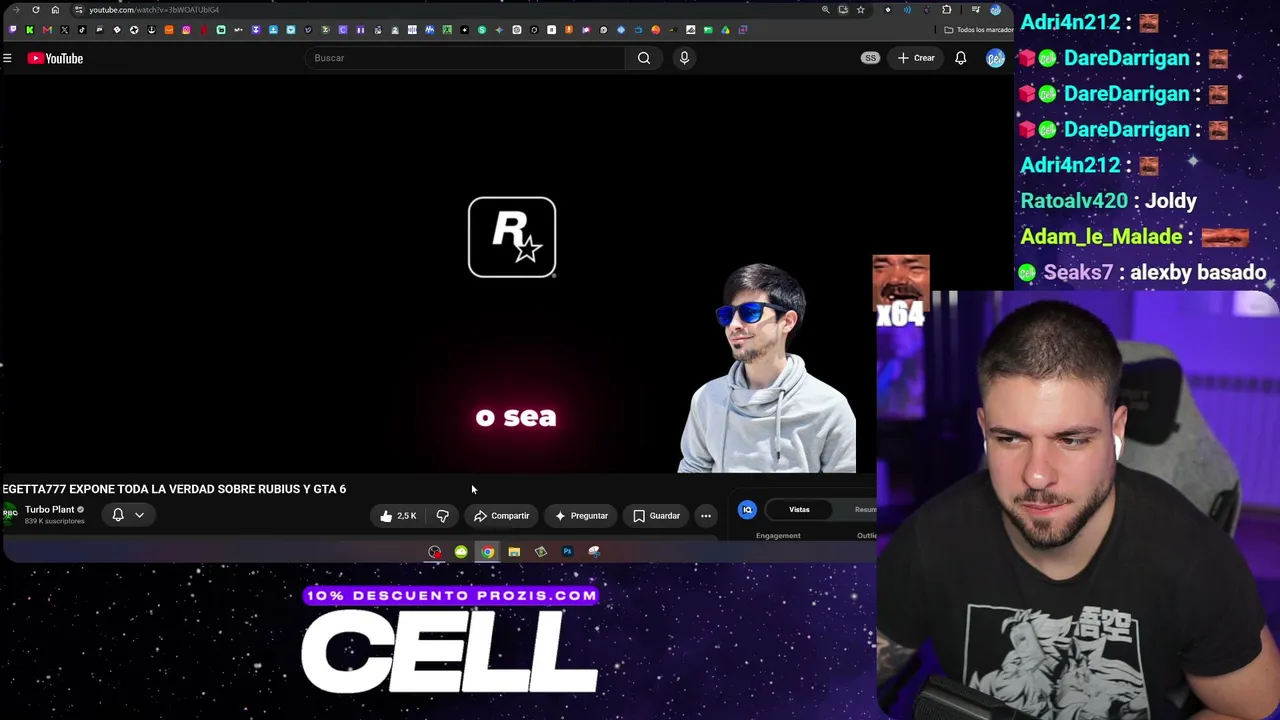Open the Instagram bookmark in bookmarks bar
The image size is (1280, 720).
186,30
